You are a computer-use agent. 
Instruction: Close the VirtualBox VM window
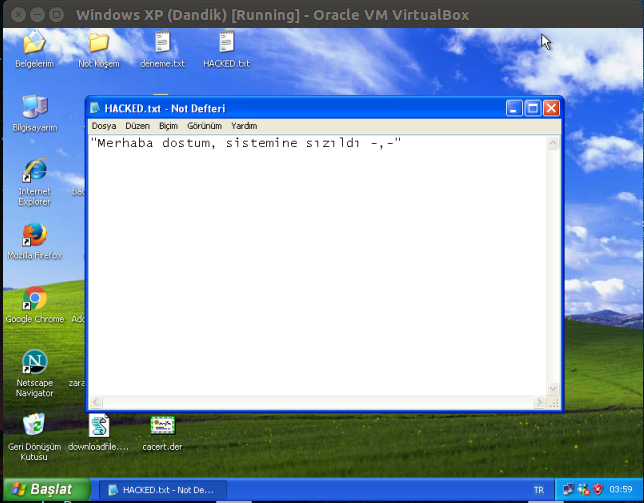coord(18,15)
